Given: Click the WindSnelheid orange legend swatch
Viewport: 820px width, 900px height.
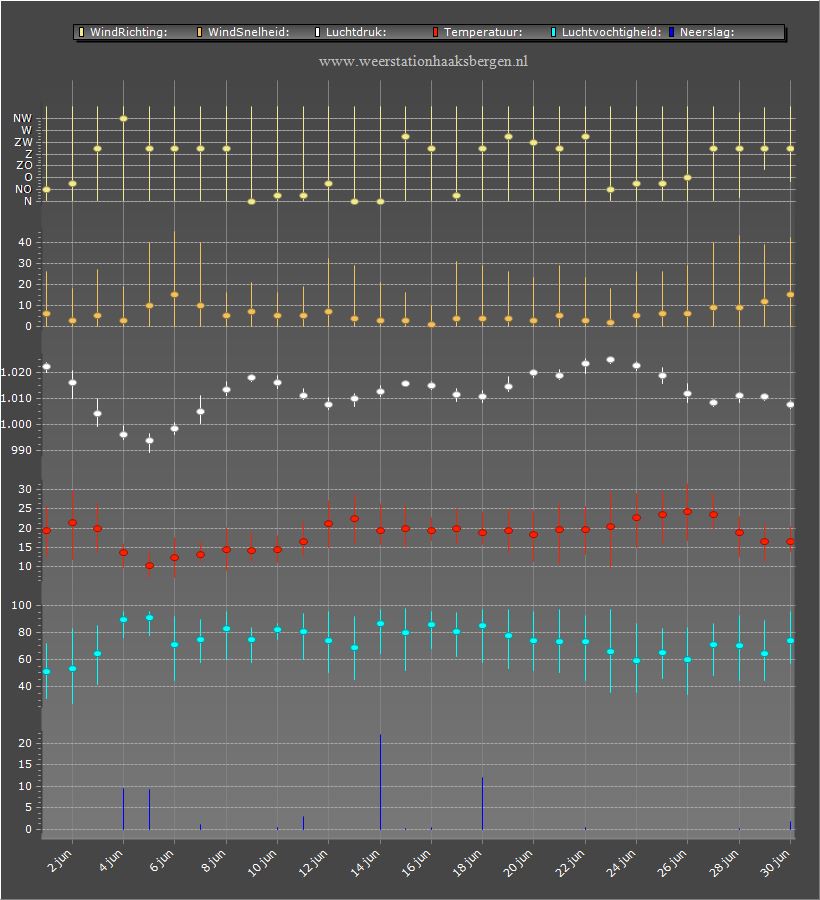Looking at the screenshot, I should coord(200,32).
